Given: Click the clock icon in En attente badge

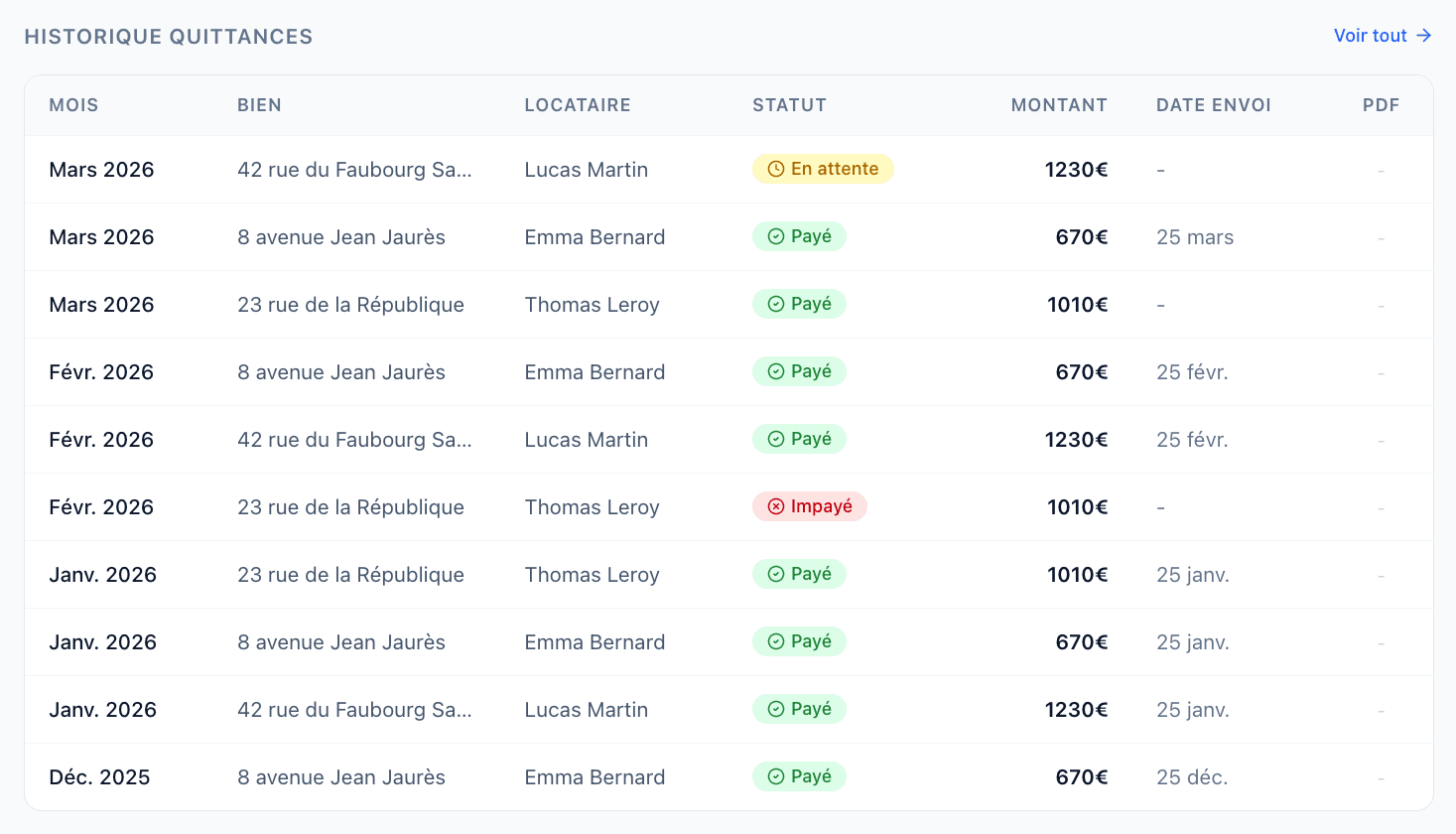Looking at the screenshot, I should (x=776, y=169).
